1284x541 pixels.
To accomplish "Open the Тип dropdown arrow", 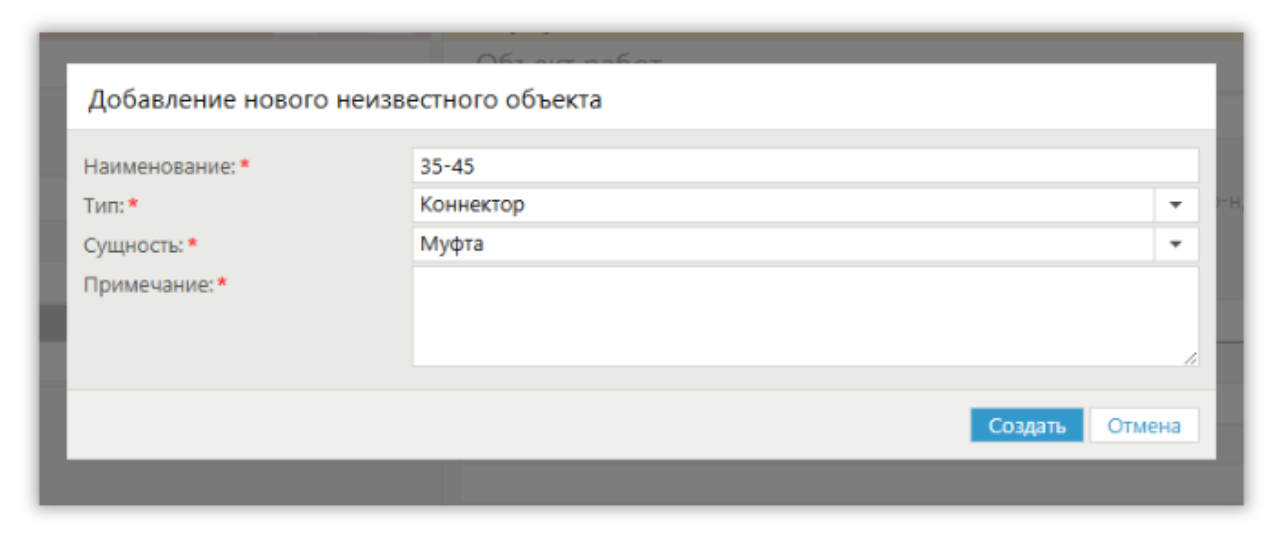I will pos(1176,205).
